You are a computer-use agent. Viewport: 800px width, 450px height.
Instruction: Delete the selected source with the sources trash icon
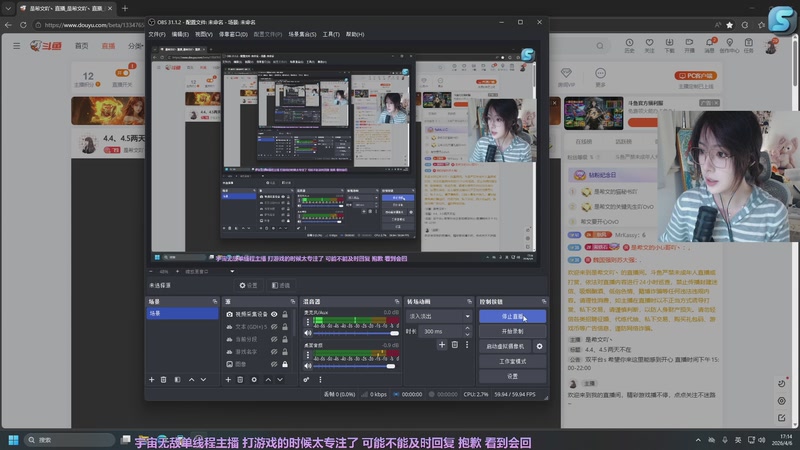pyautogui.click(x=240, y=380)
